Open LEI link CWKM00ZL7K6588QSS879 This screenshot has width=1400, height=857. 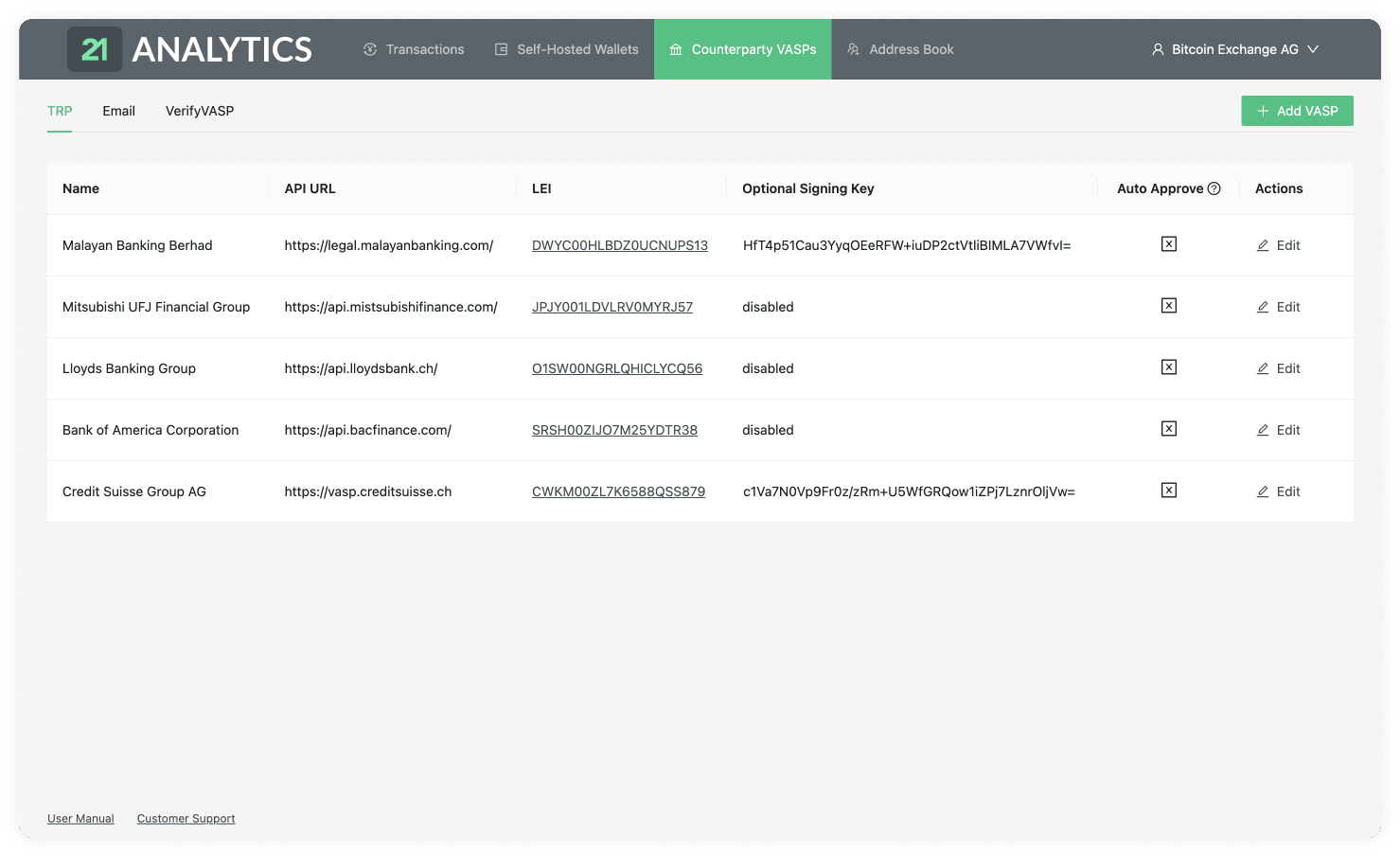pos(618,491)
